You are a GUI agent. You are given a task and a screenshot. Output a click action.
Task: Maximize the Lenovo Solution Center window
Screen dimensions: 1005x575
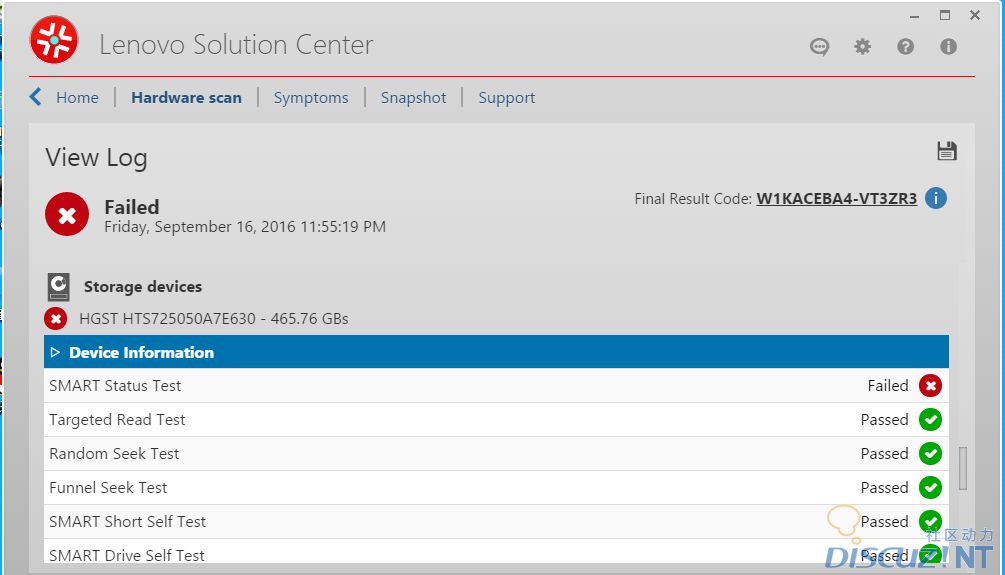945,15
